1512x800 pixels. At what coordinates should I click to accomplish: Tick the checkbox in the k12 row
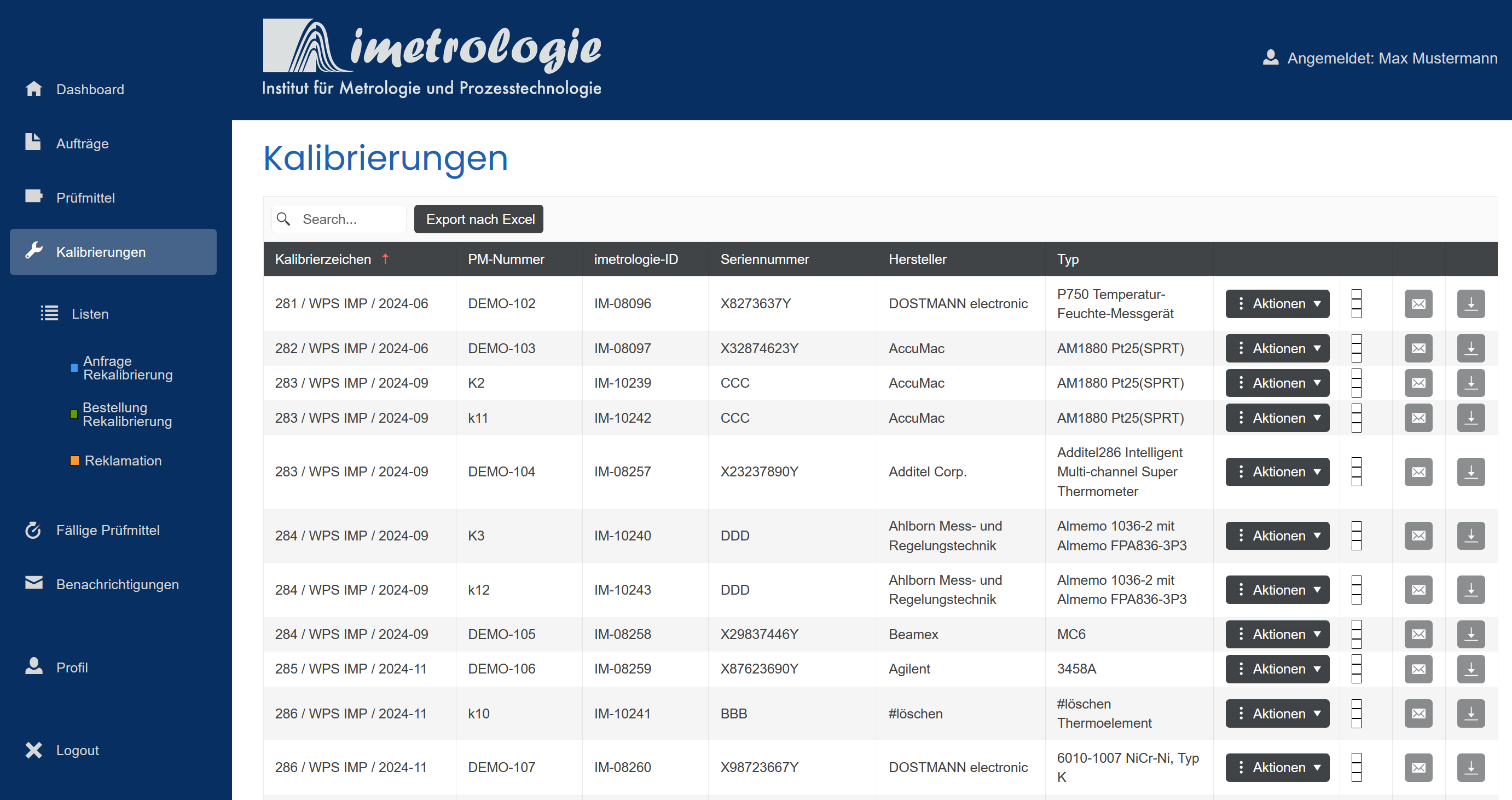[1356, 590]
